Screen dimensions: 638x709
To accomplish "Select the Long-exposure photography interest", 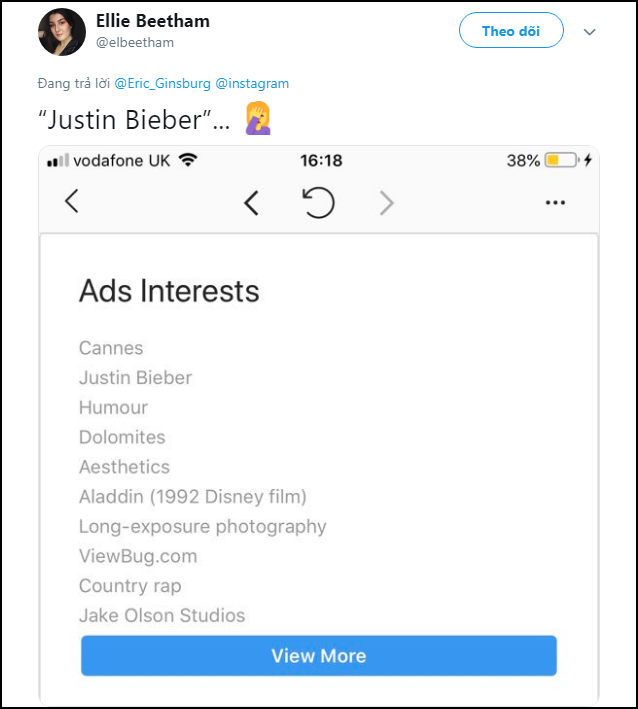I will tap(203, 526).
